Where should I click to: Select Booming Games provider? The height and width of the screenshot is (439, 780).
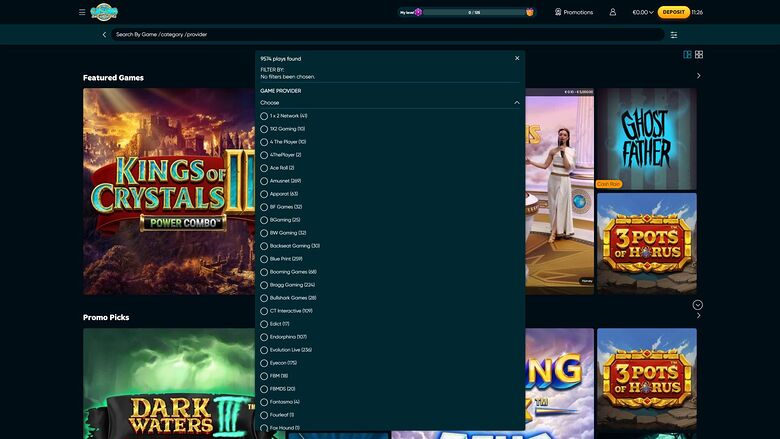click(x=289, y=272)
